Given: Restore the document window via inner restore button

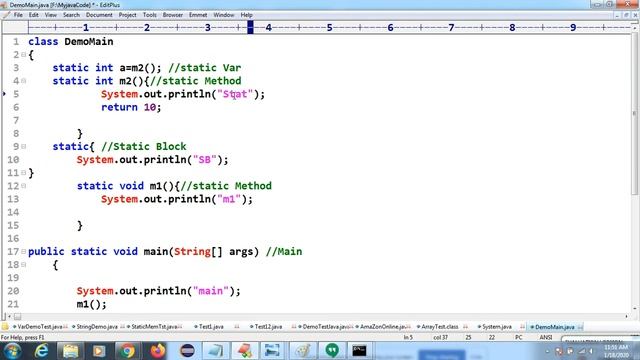Looking at the screenshot, I should pyautogui.click(x=626, y=15).
